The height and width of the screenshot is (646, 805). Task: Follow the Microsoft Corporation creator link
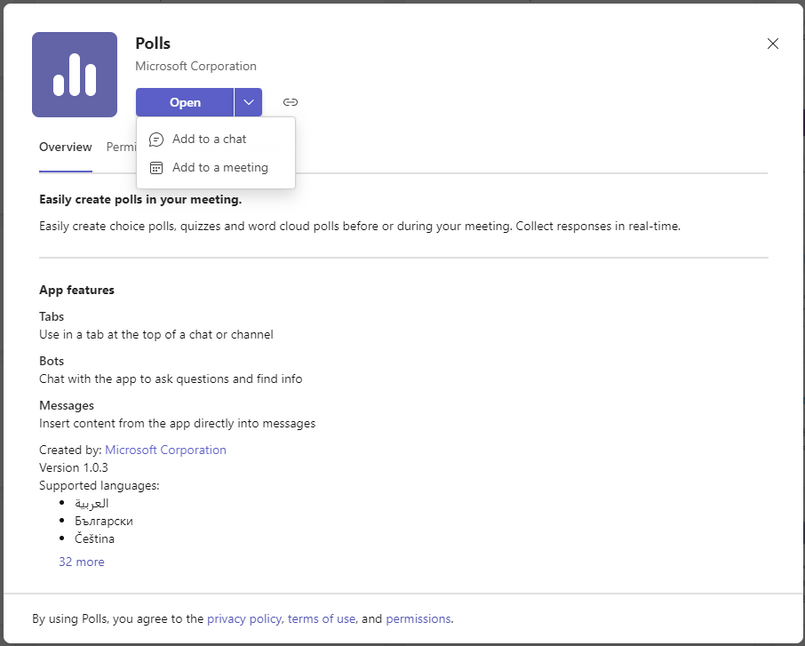pyautogui.click(x=165, y=450)
